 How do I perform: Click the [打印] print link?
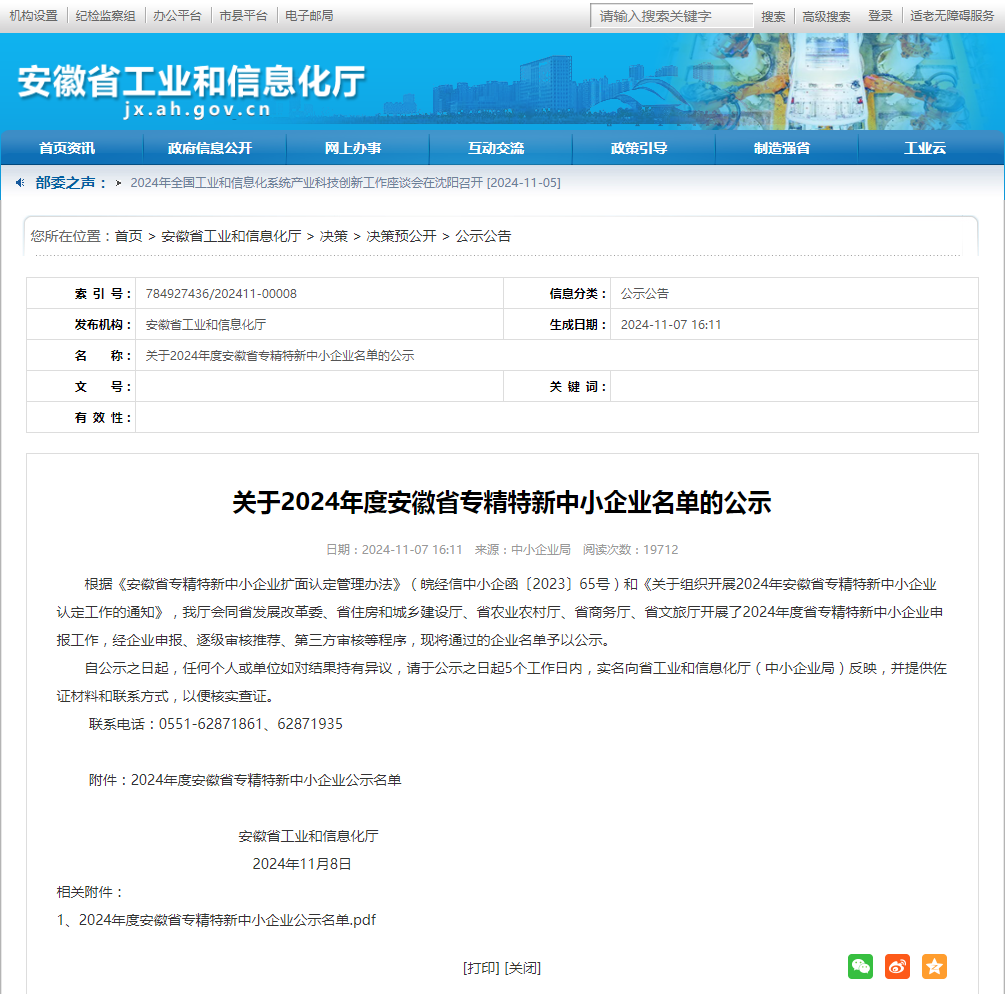point(481,968)
